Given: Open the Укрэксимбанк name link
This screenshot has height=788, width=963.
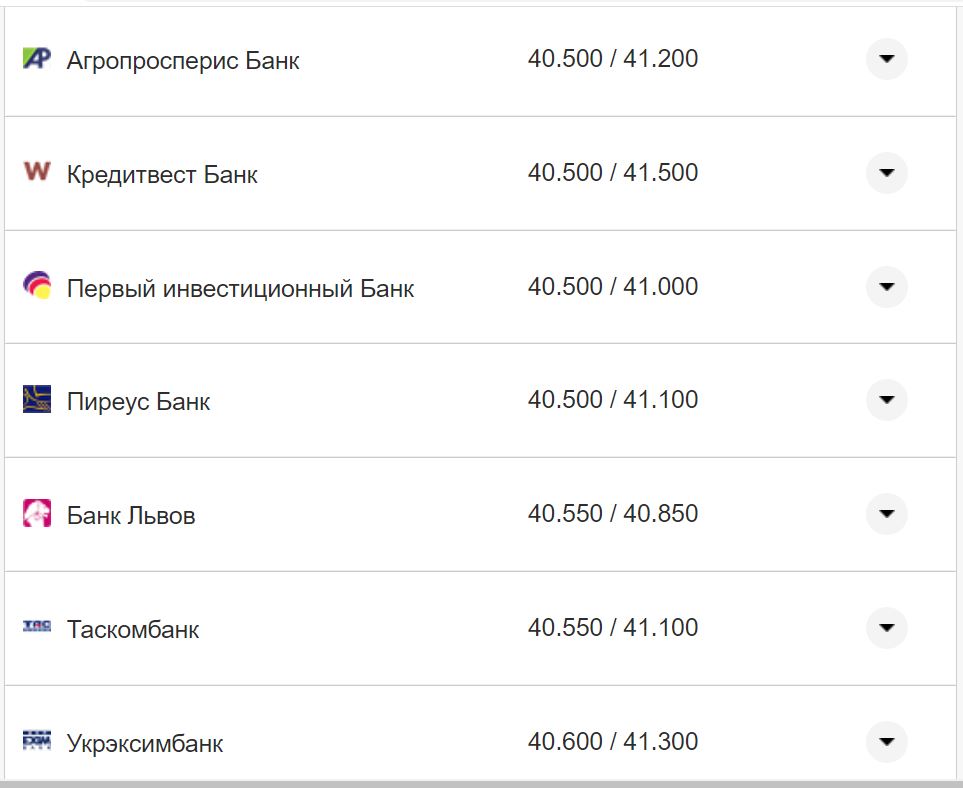Looking at the screenshot, I should click(144, 743).
